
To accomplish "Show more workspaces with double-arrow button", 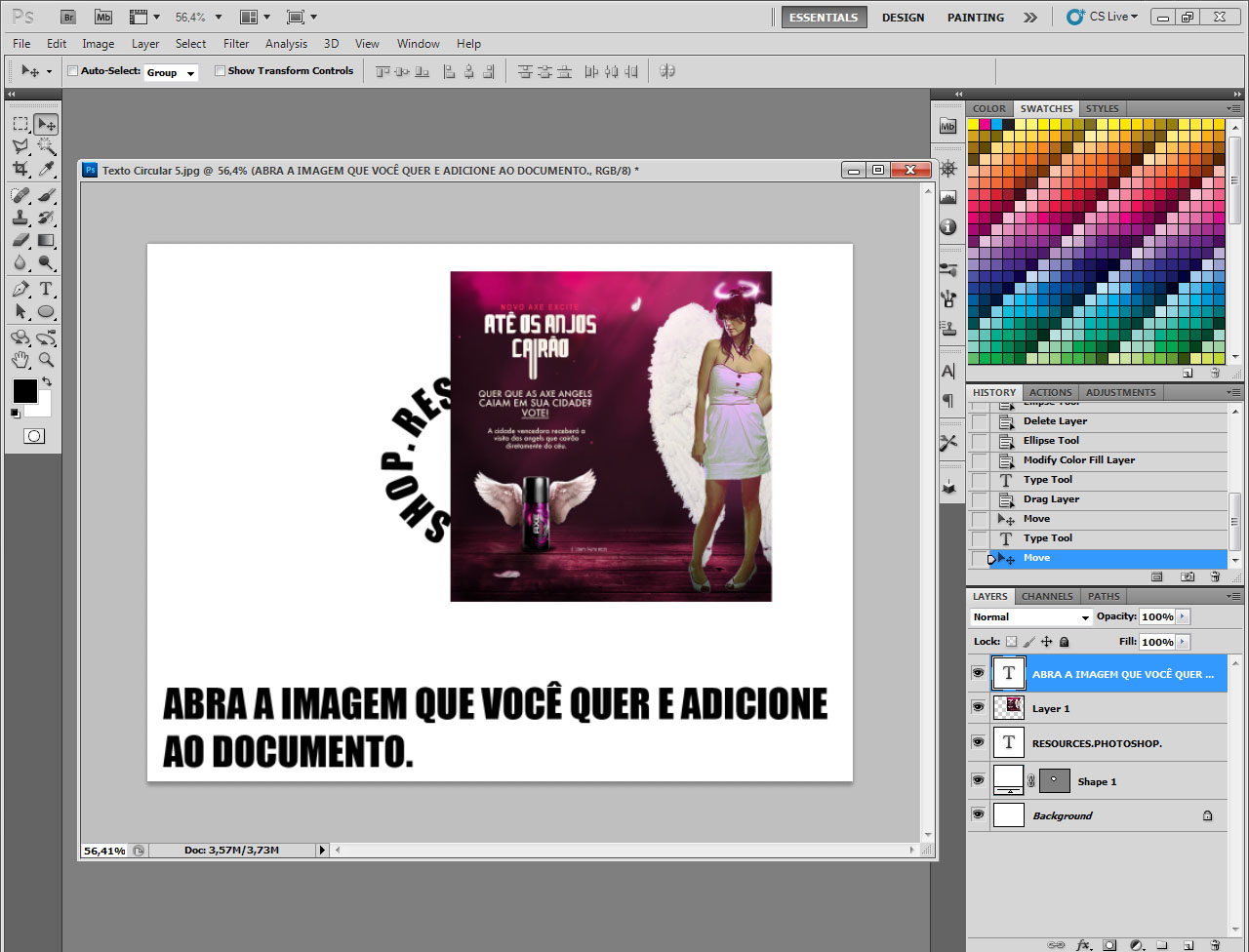I will click(x=1030, y=18).
